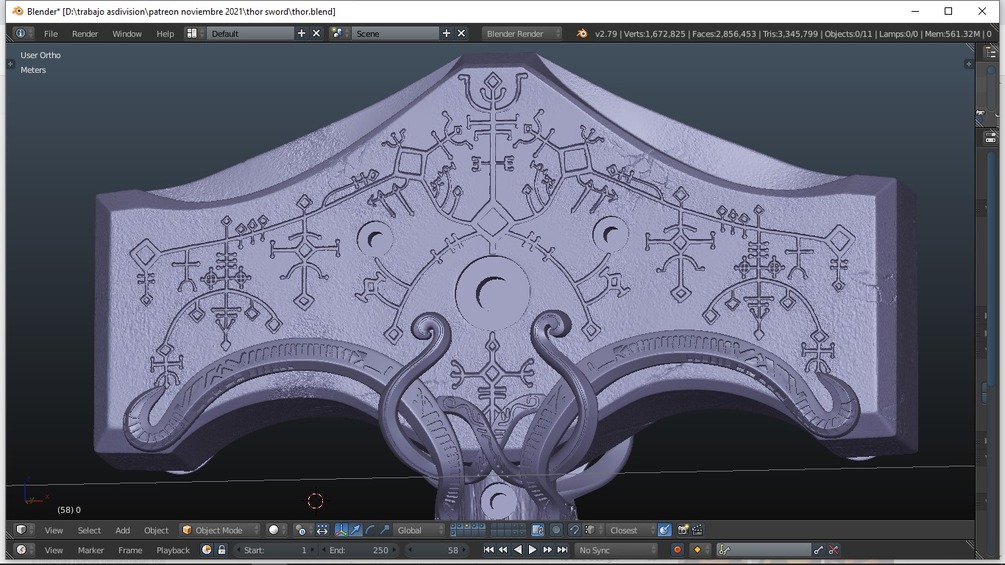Open the No Sync dropdown
Image resolution: width=1005 pixels, height=565 pixels.
[x=616, y=550]
